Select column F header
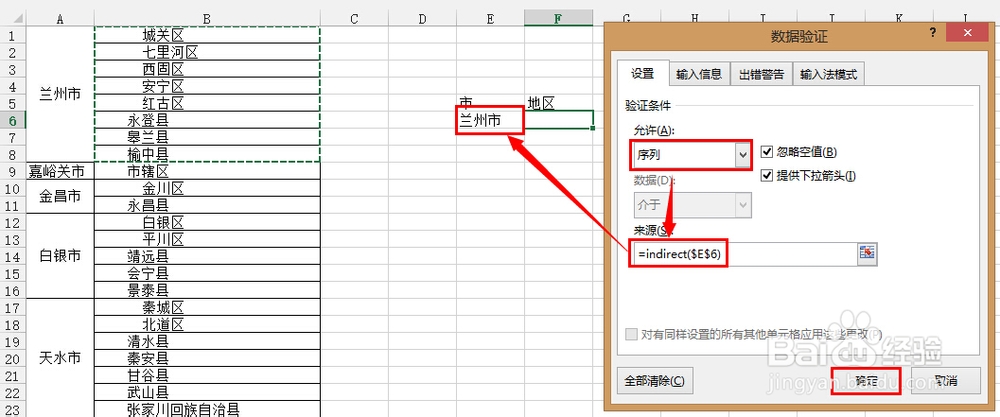This screenshot has width=1000, height=417. tap(558, 18)
